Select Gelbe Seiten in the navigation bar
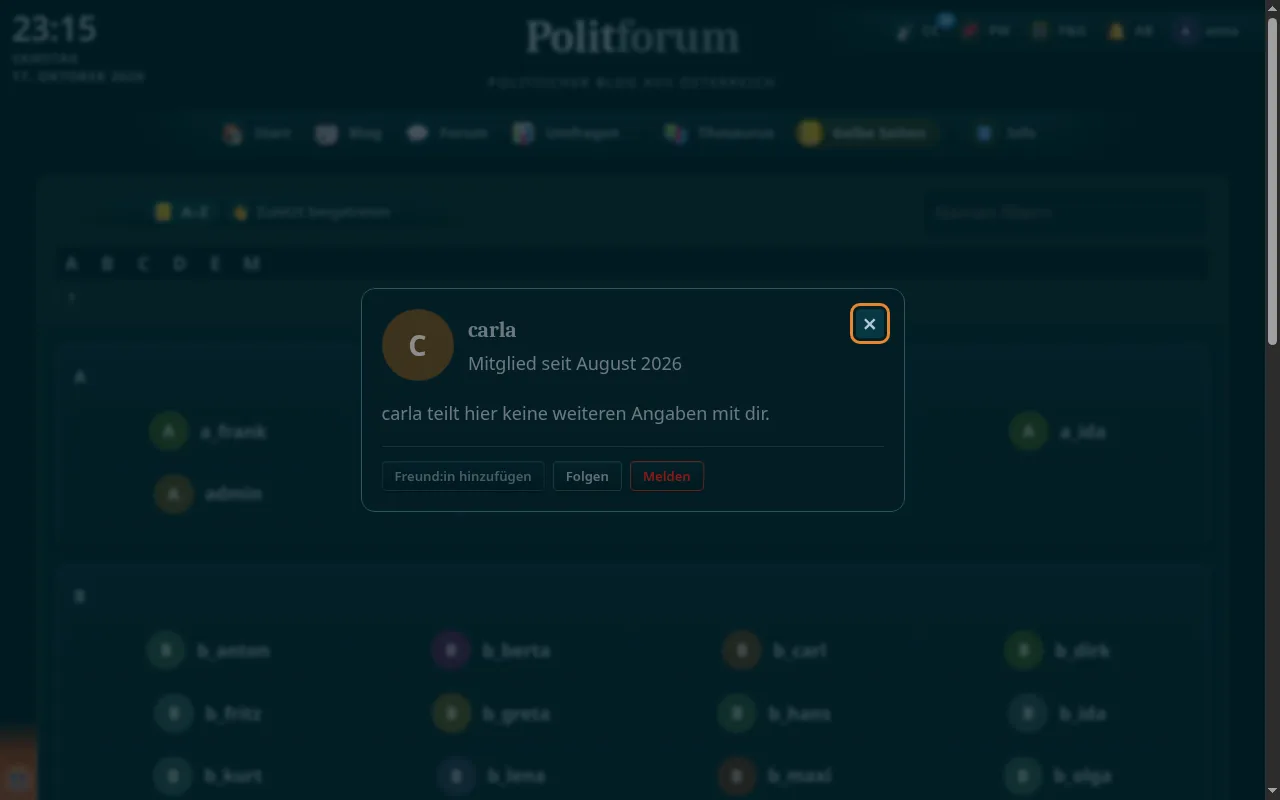This screenshot has width=1280, height=800. 866,133
